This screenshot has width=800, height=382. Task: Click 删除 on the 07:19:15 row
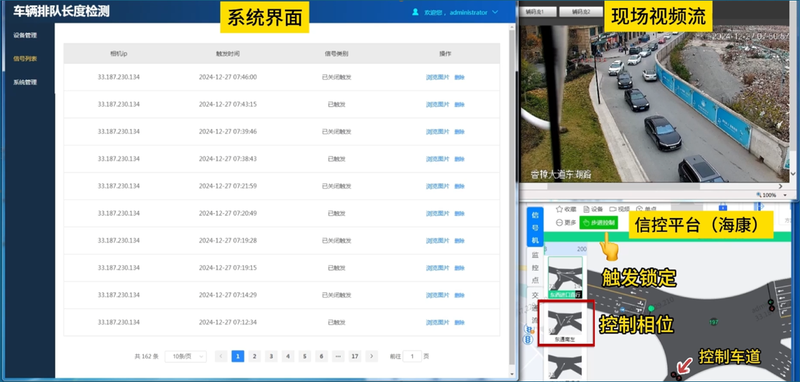(x=459, y=268)
